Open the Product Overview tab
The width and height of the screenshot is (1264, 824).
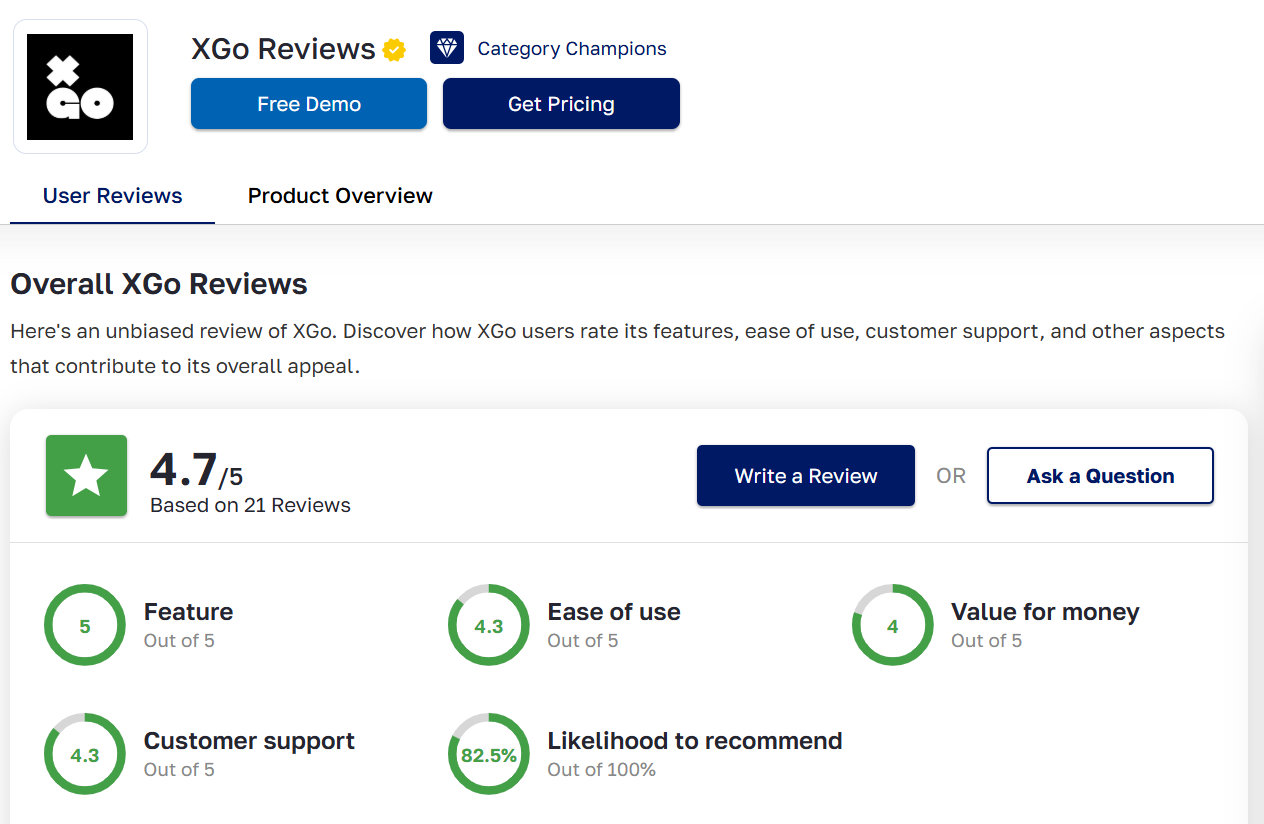coord(340,196)
